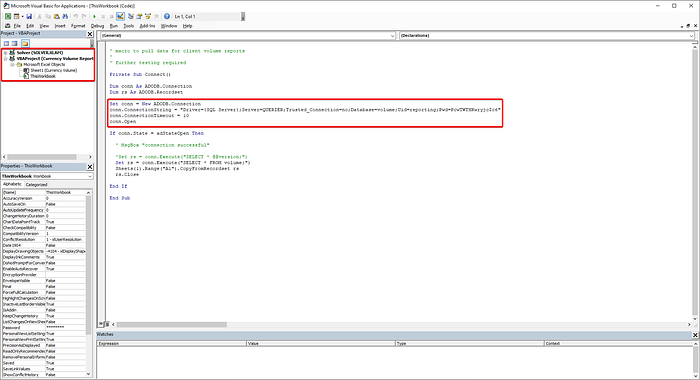Save the workbook with the floppy icon

click(29, 17)
